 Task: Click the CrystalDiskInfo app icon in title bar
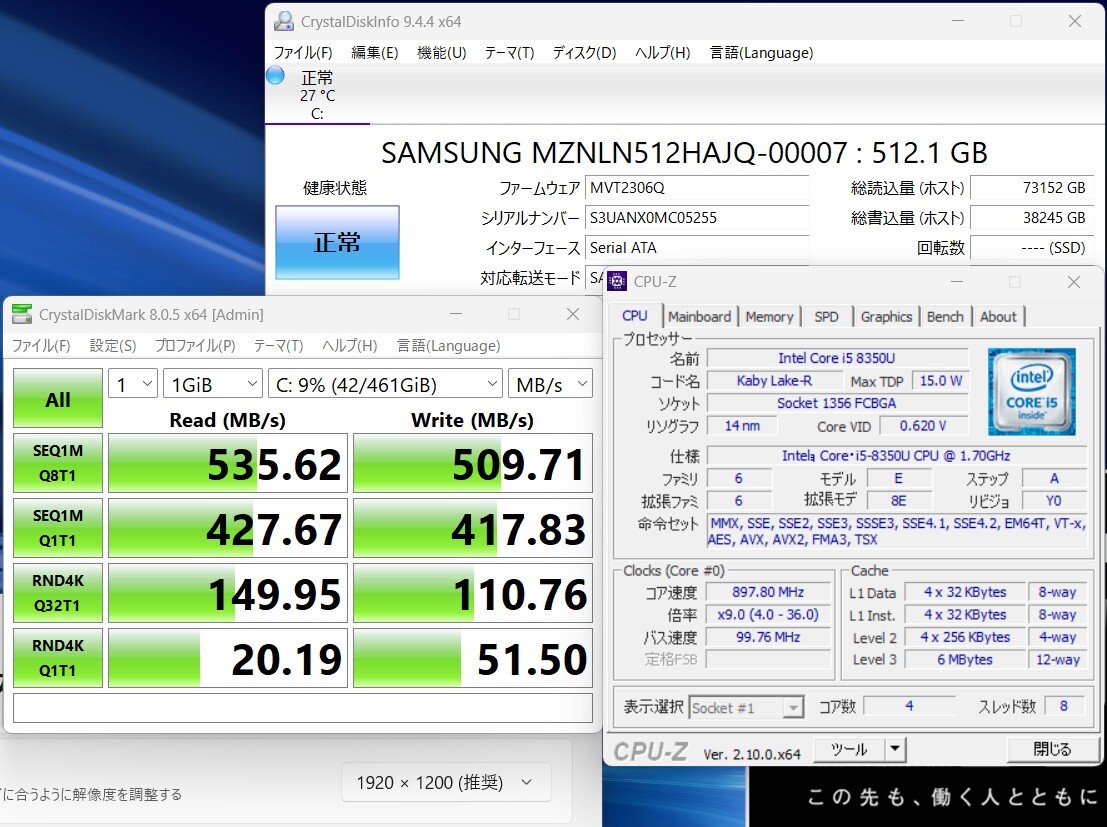(x=284, y=21)
